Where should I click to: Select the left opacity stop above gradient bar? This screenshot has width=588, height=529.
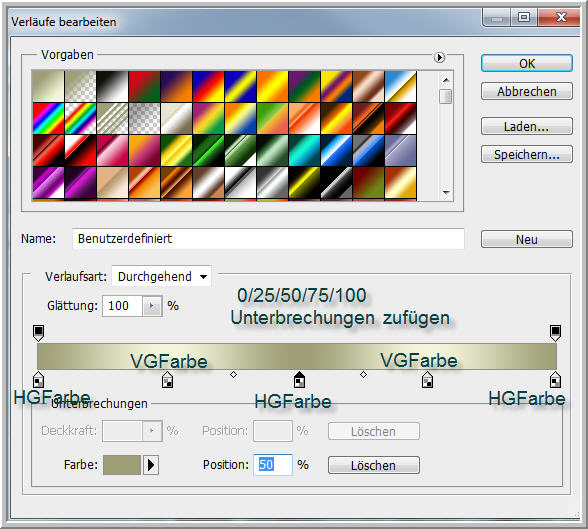(x=38, y=333)
